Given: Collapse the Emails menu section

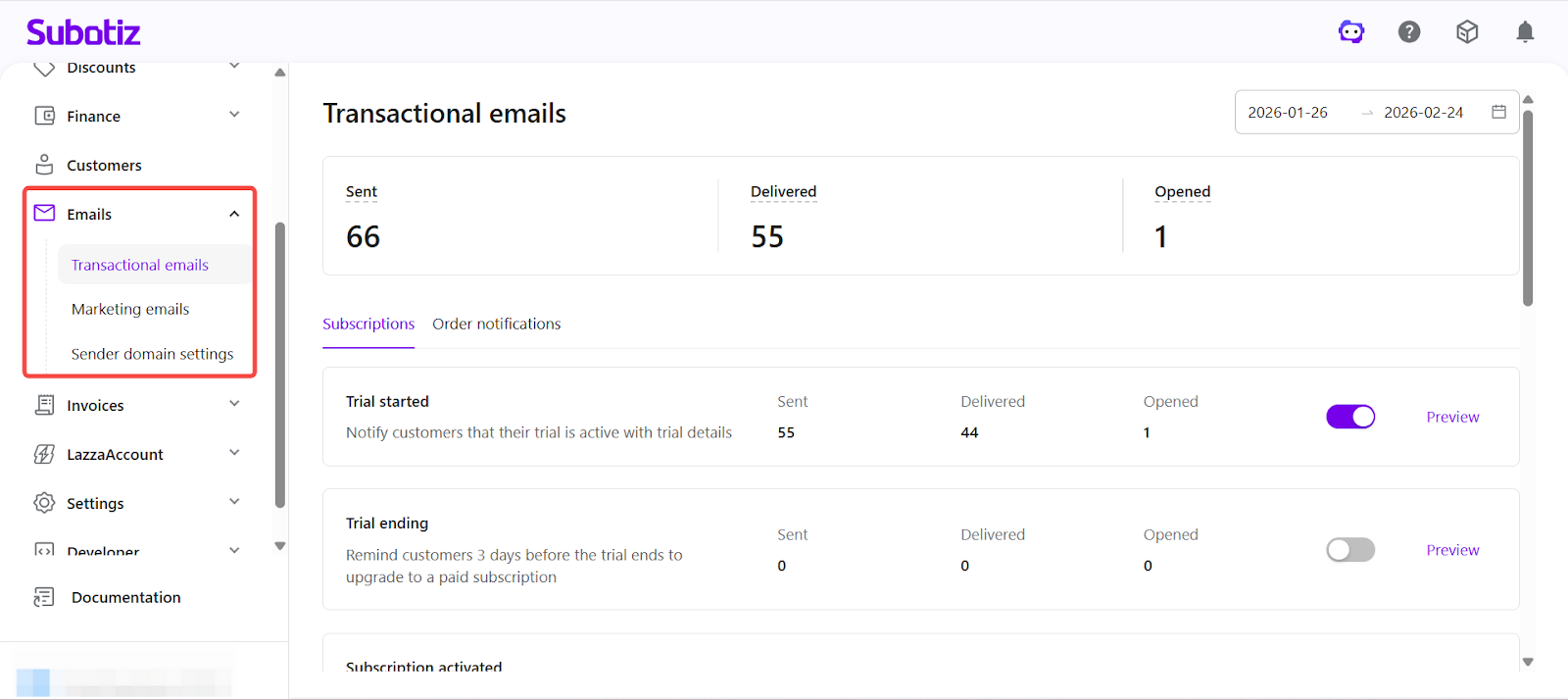Looking at the screenshot, I should (234, 214).
